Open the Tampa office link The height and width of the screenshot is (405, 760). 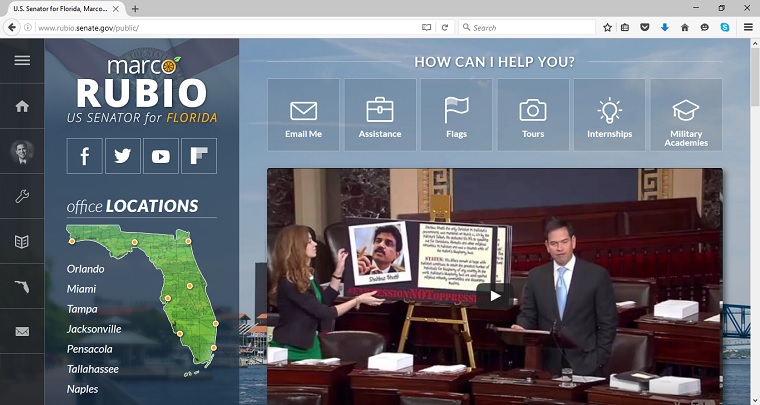tap(82, 309)
